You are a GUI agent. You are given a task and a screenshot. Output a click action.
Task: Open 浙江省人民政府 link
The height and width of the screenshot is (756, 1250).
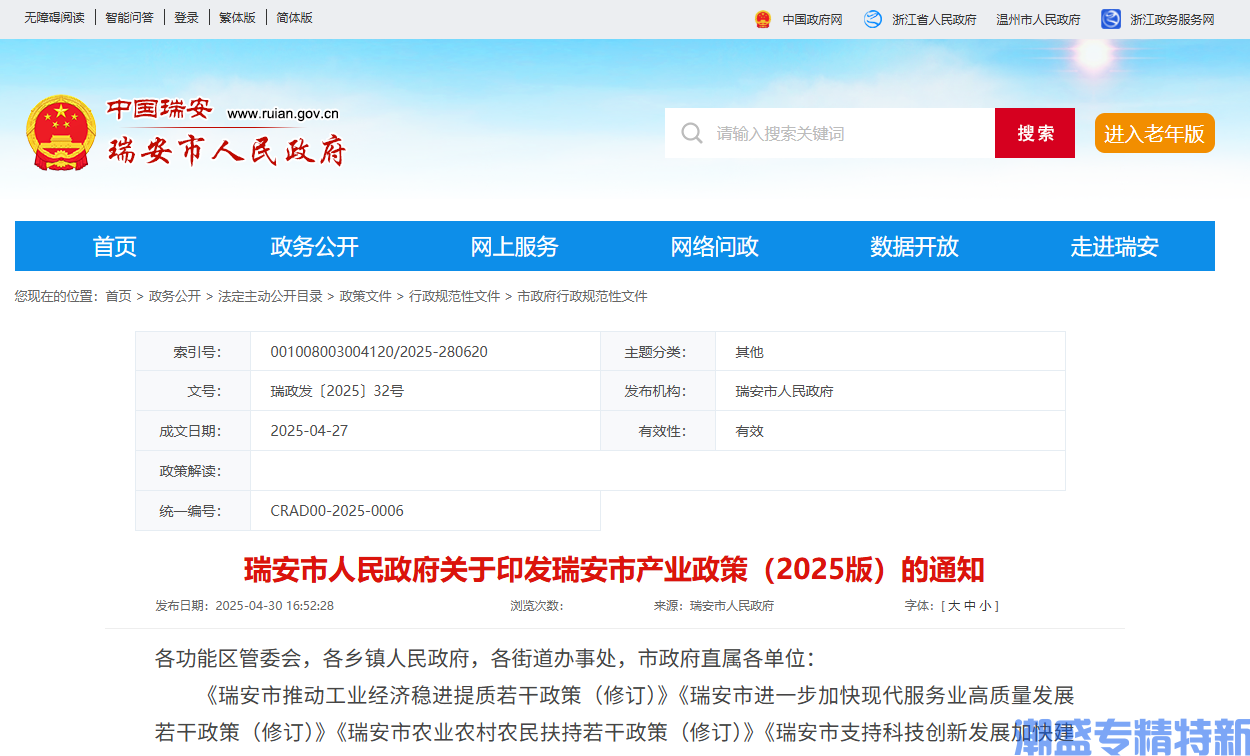[x=934, y=19]
